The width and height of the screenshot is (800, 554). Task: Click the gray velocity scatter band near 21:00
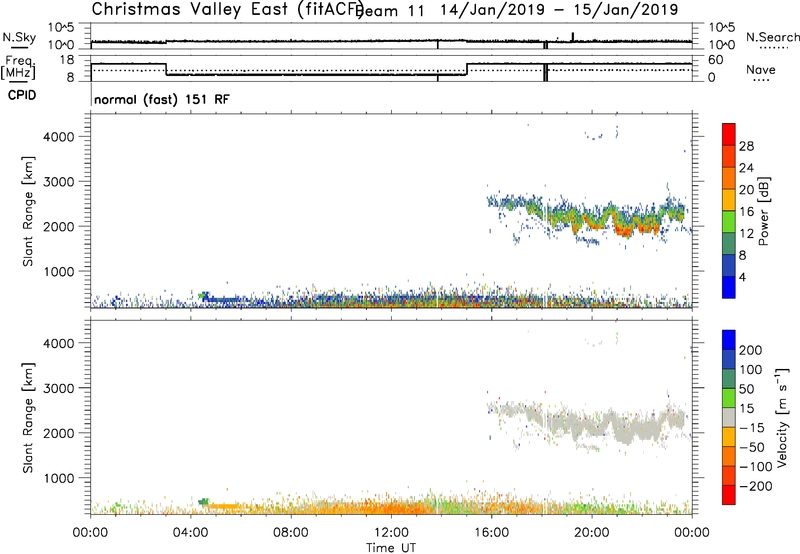(x=623, y=431)
